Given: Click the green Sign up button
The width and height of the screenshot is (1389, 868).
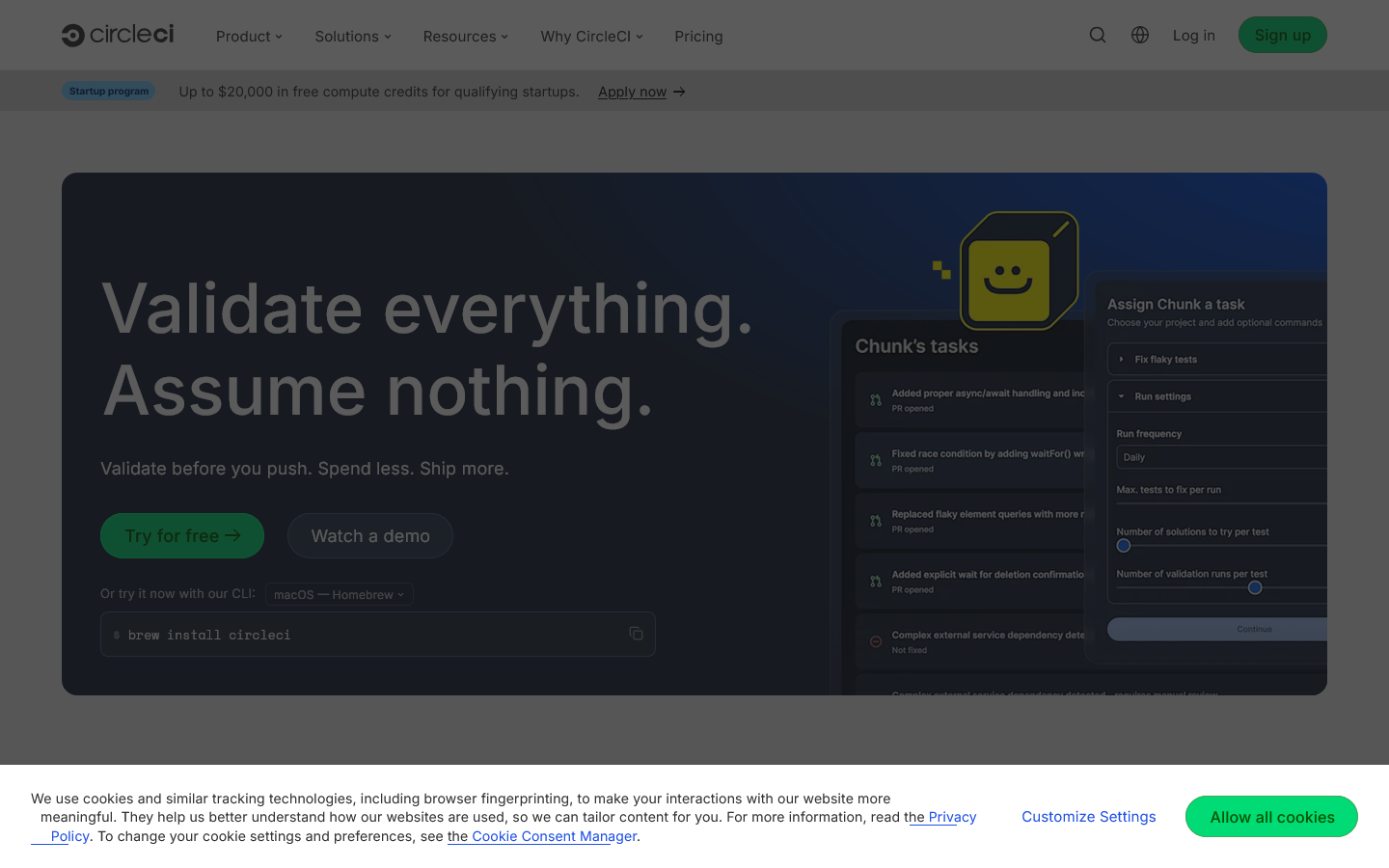Looking at the screenshot, I should [1282, 35].
